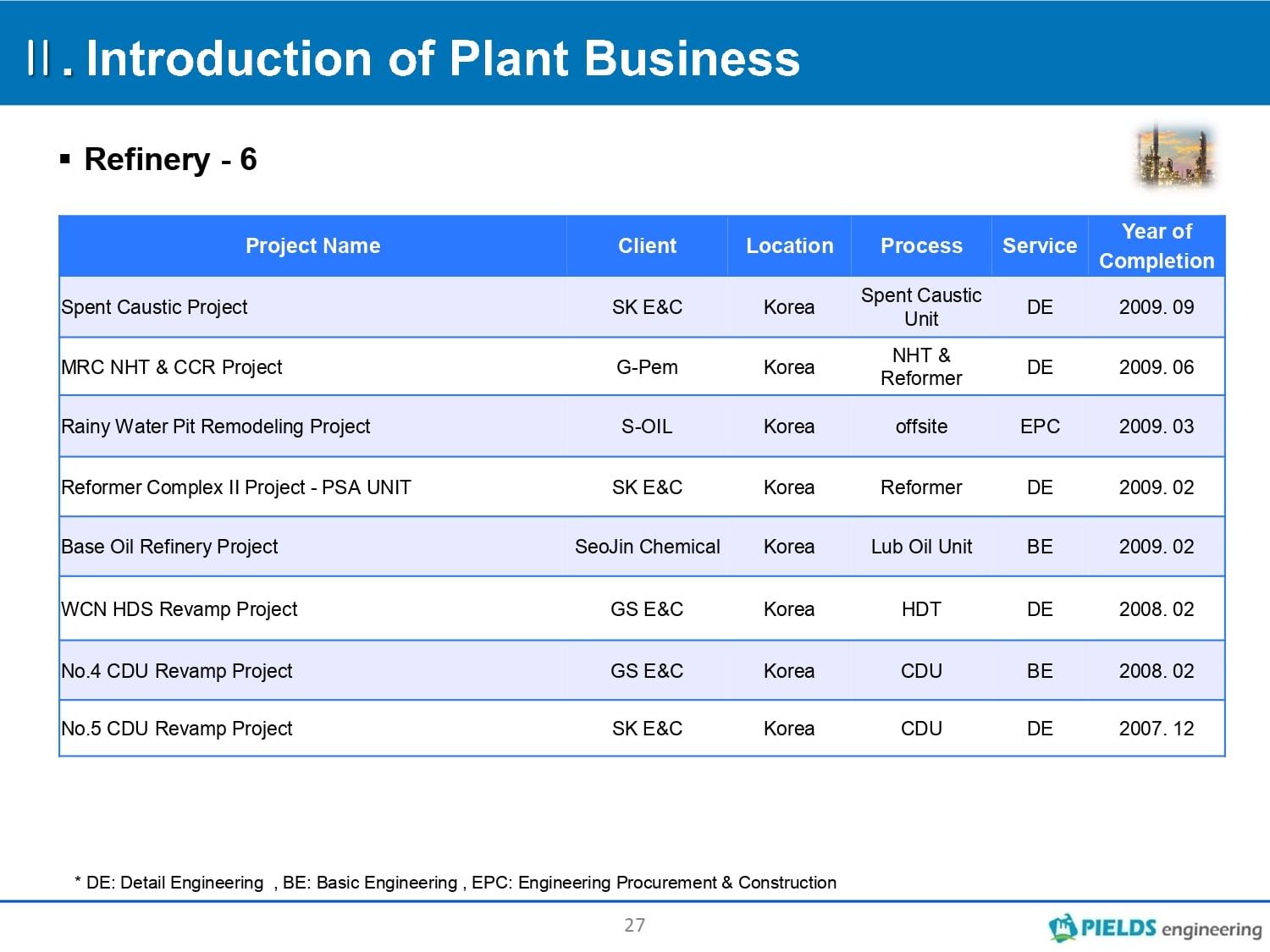Click the 'Refinery - 6' heading
The height and width of the screenshot is (952, 1270).
point(170,159)
